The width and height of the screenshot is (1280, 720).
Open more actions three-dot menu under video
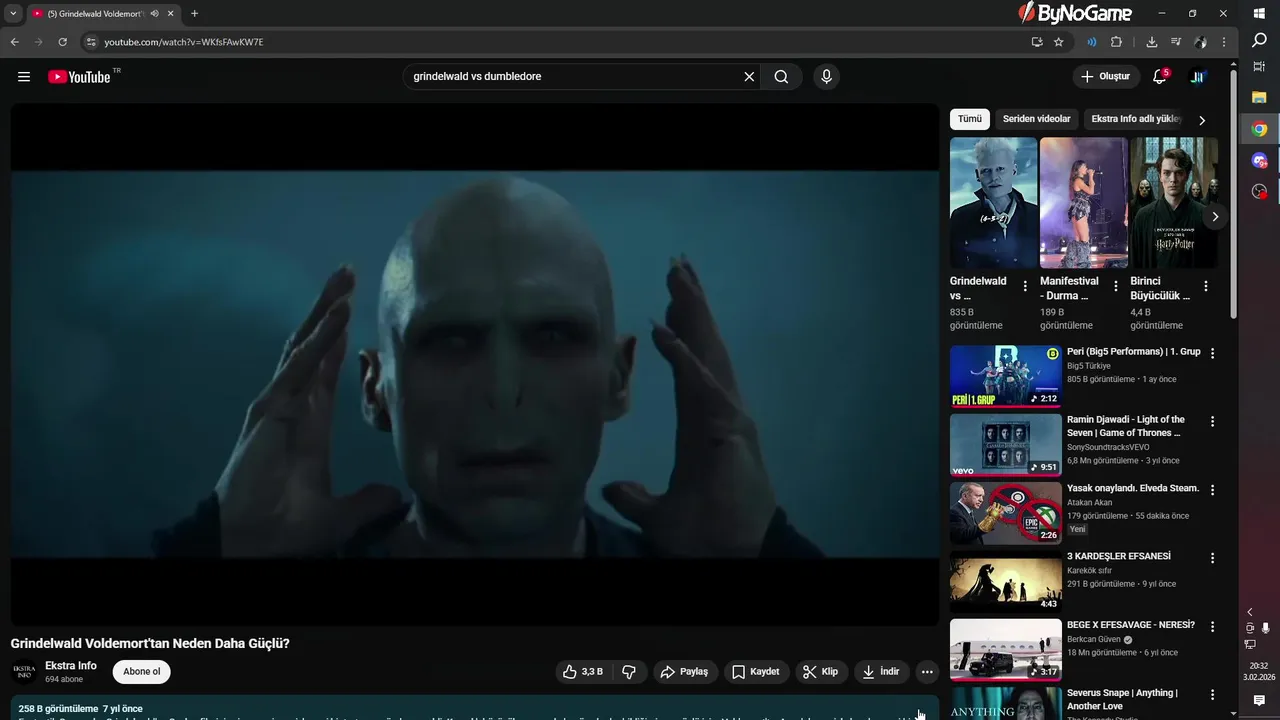(927, 672)
